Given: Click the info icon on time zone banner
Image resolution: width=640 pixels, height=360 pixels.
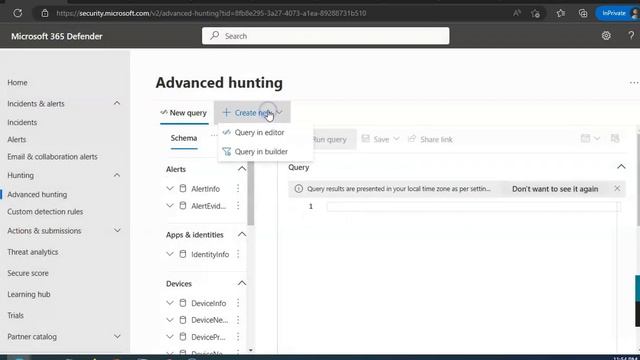Looking at the screenshot, I should [299, 189].
